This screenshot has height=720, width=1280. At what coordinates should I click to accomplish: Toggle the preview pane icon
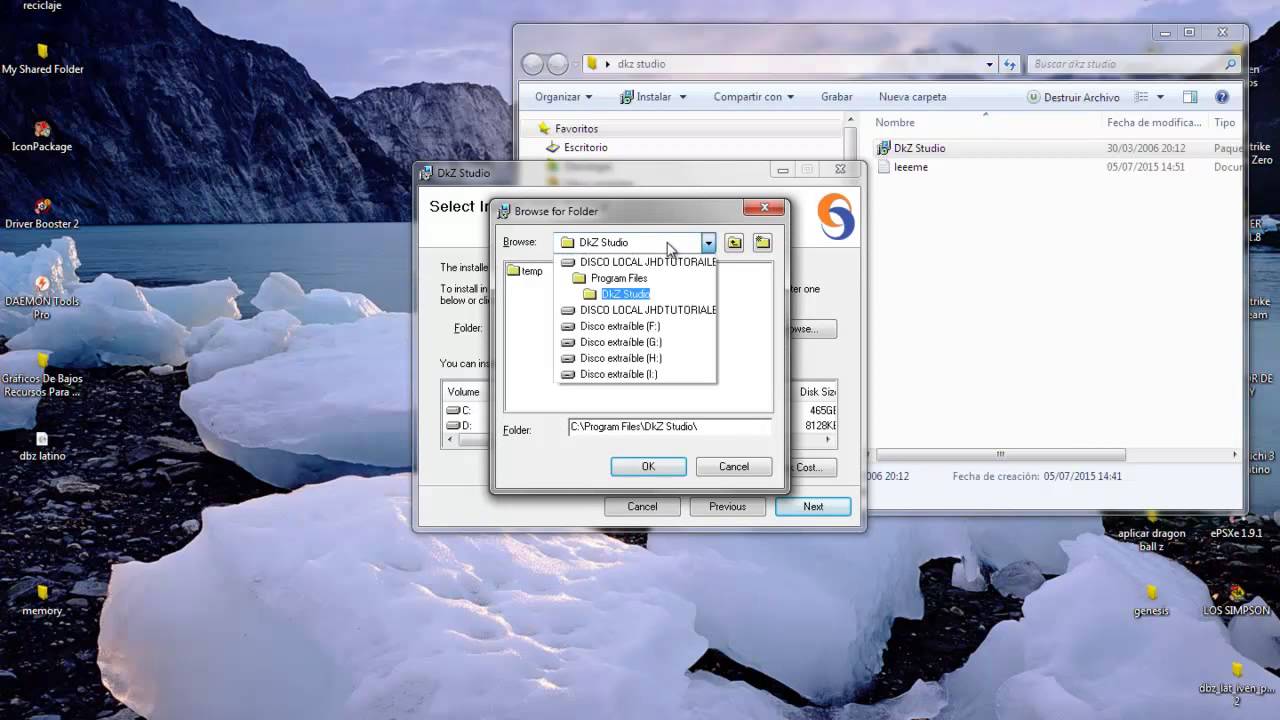(x=1190, y=97)
